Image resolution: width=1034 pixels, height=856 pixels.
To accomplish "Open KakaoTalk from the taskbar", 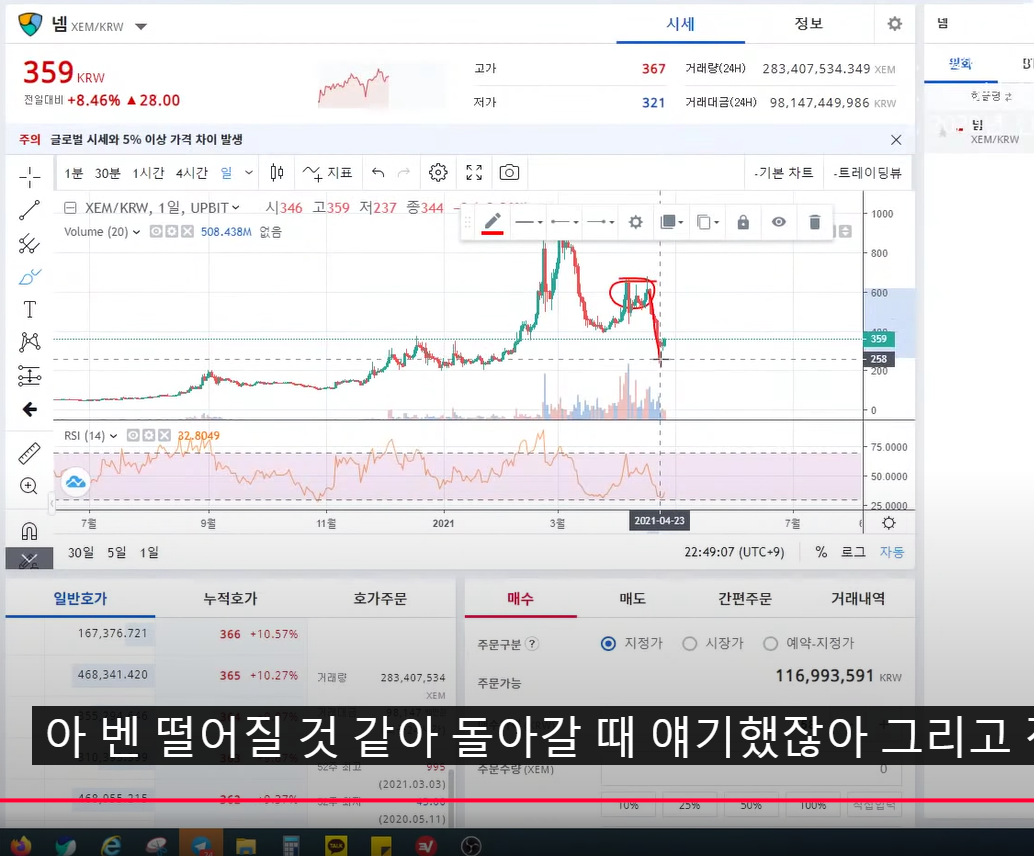I will [336, 845].
